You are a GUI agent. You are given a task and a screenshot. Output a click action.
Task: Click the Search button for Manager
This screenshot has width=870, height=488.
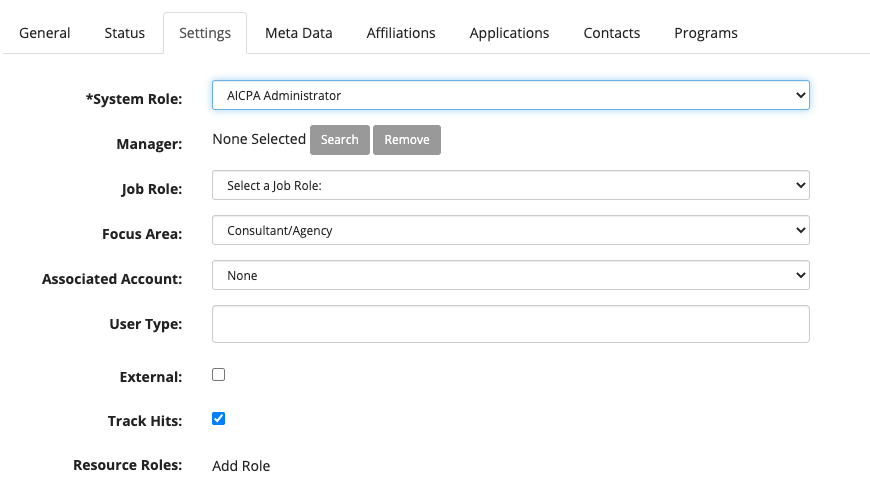[x=339, y=140]
